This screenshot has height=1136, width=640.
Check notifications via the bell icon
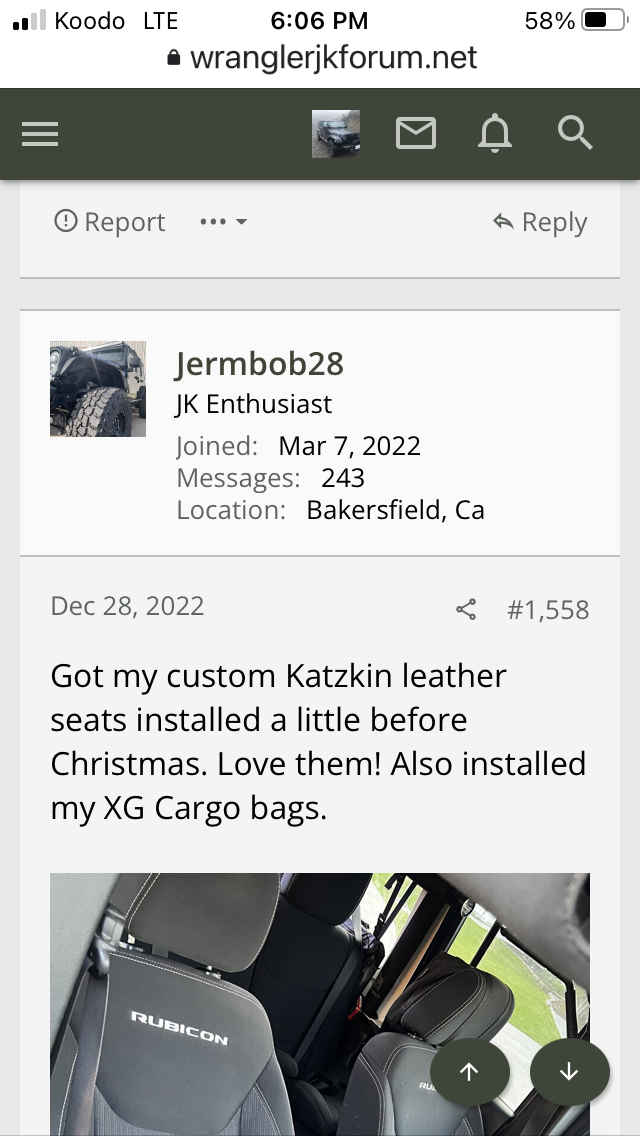click(x=496, y=134)
